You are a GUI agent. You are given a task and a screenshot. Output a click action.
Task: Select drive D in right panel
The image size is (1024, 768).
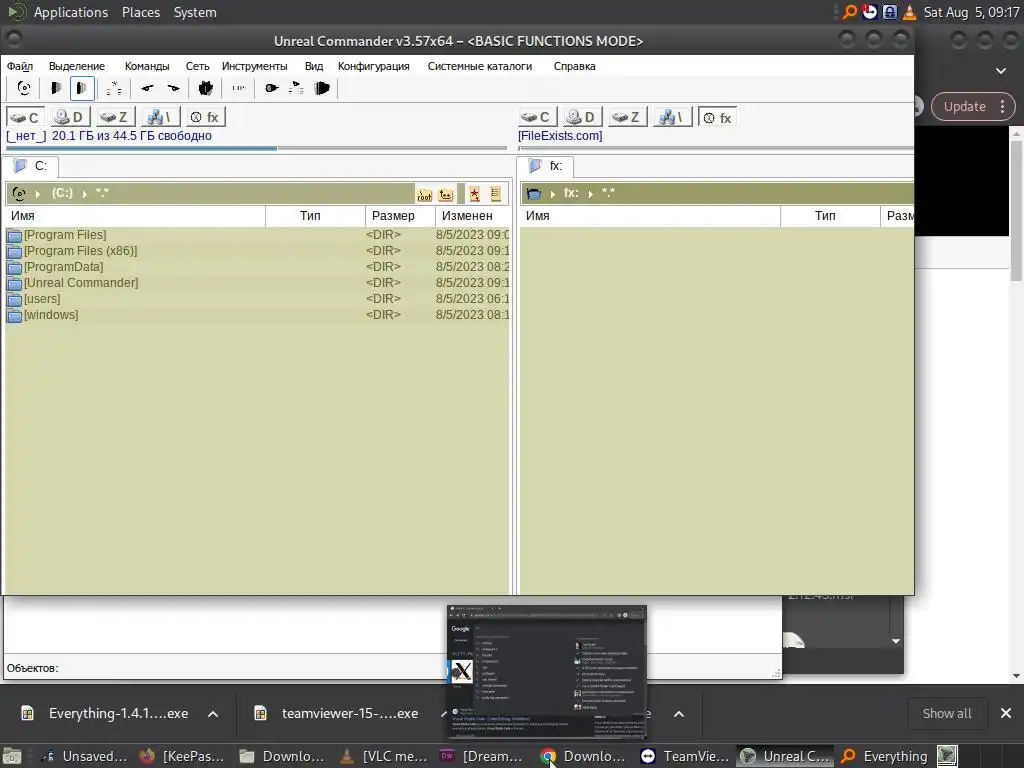coord(582,117)
